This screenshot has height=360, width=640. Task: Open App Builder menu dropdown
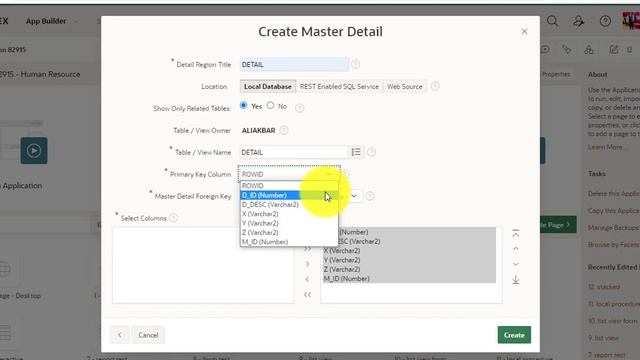[x=51, y=21]
